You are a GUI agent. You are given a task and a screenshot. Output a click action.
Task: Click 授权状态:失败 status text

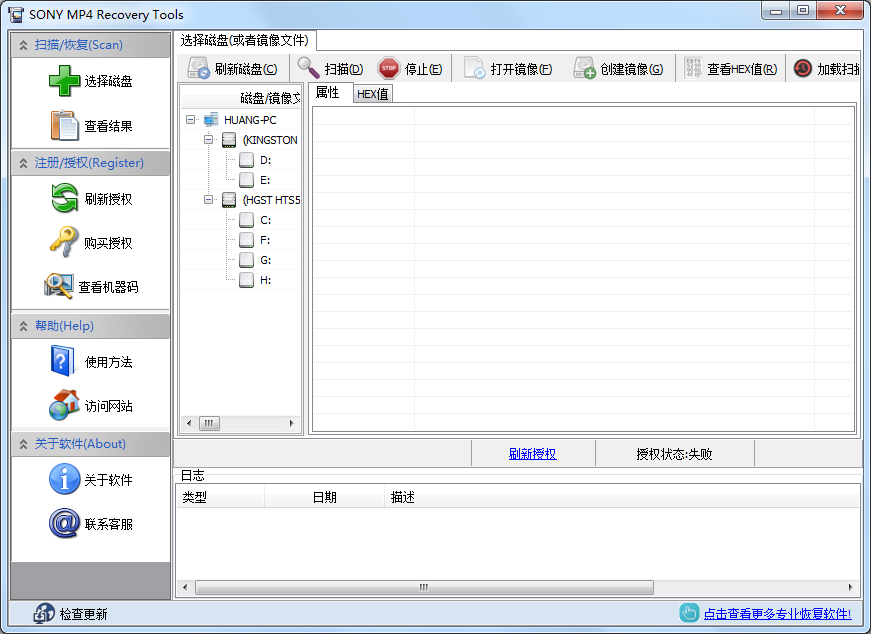[x=674, y=454]
